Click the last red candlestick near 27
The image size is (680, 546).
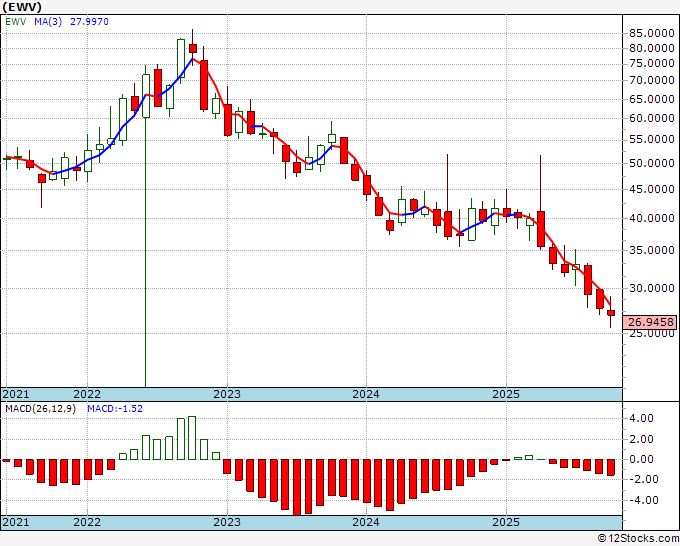pos(611,314)
